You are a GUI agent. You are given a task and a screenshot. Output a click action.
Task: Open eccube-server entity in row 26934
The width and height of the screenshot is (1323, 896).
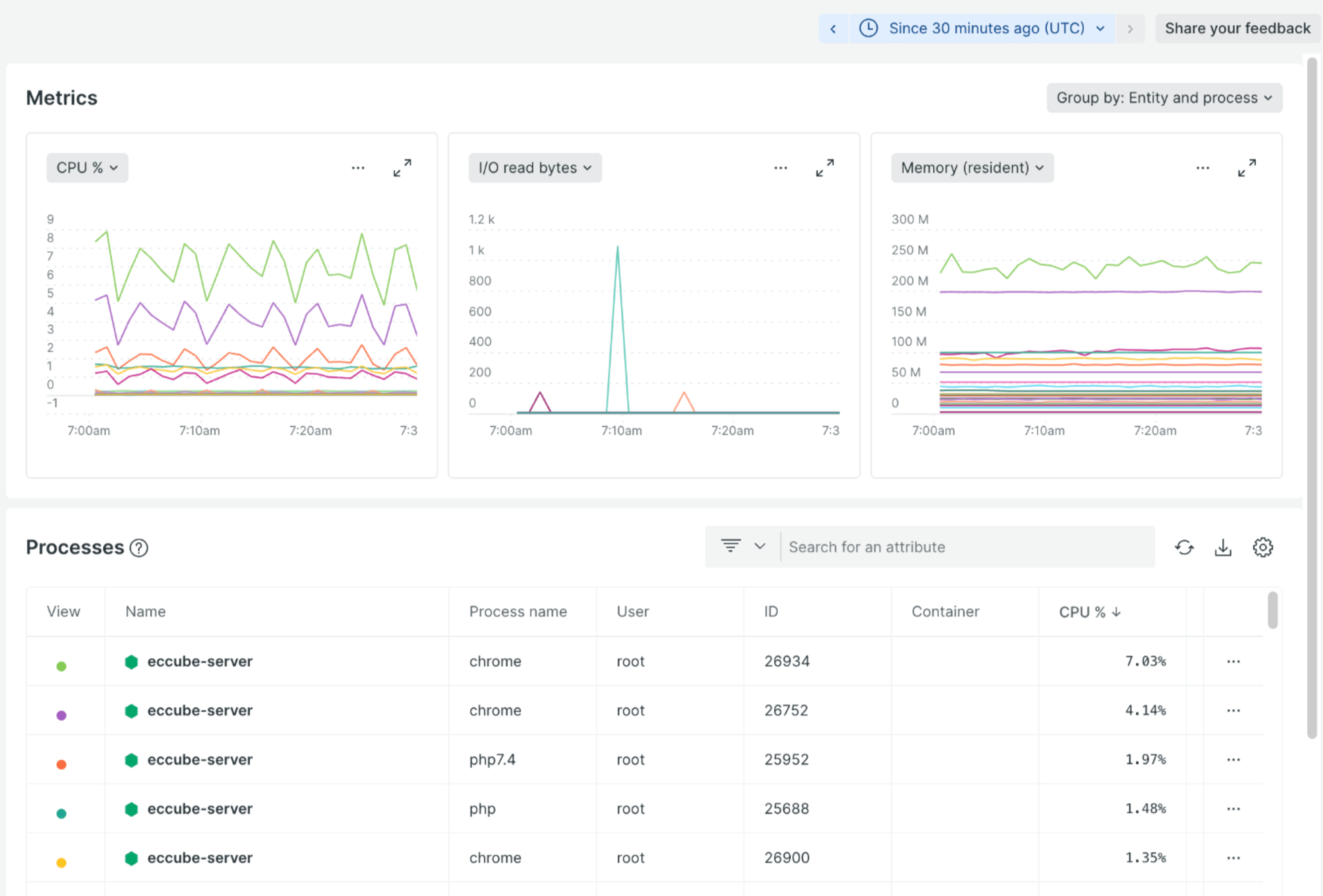click(x=200, y=661)
